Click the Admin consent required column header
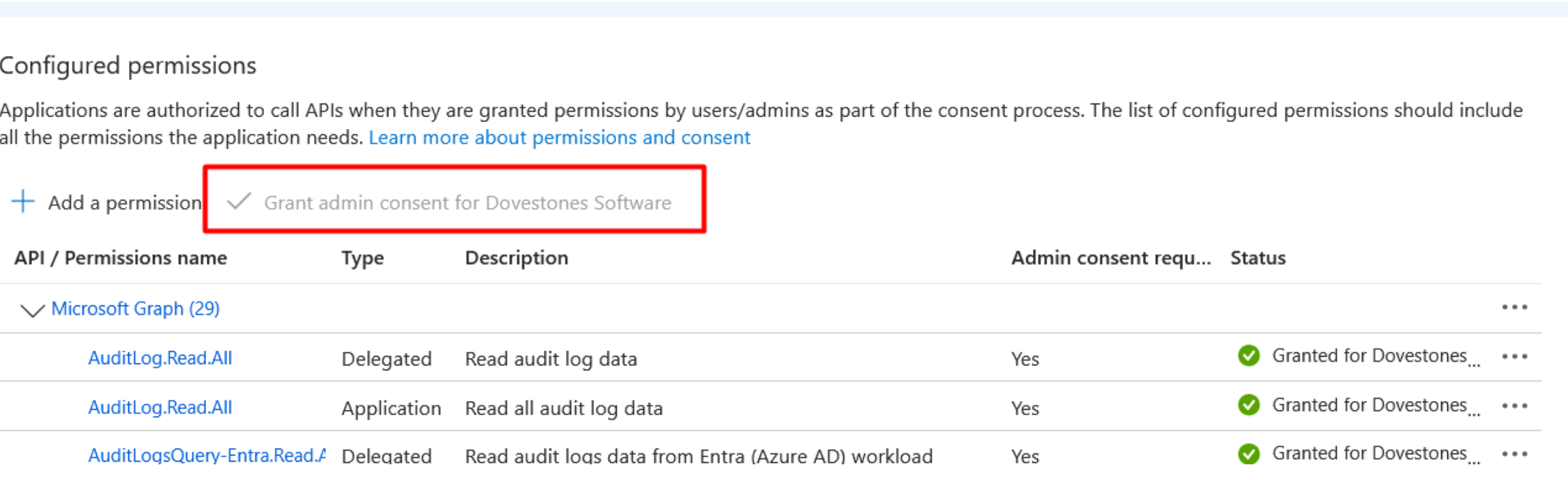The width and height of the screenshot is (1568, 480). coord(1110,258)
